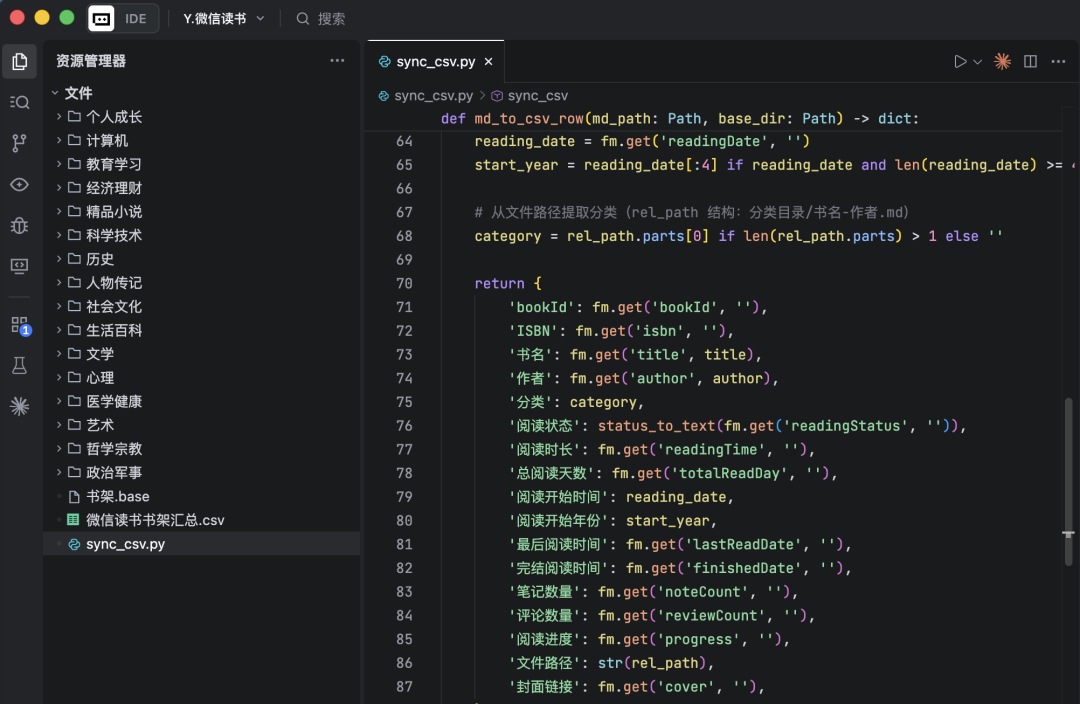The image size is (1080, 704).
Task: Open the source control branch icon
Action: [x=19, y=143]
